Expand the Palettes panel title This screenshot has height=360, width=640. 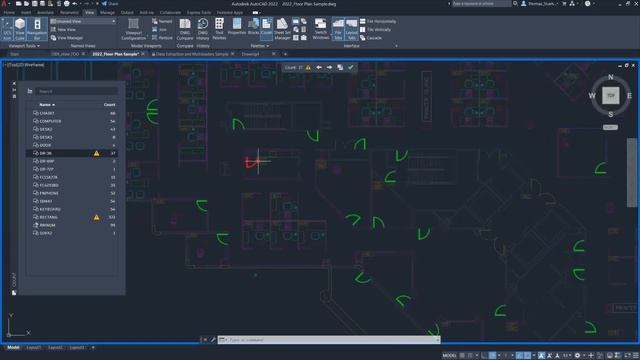coord(260,46)
